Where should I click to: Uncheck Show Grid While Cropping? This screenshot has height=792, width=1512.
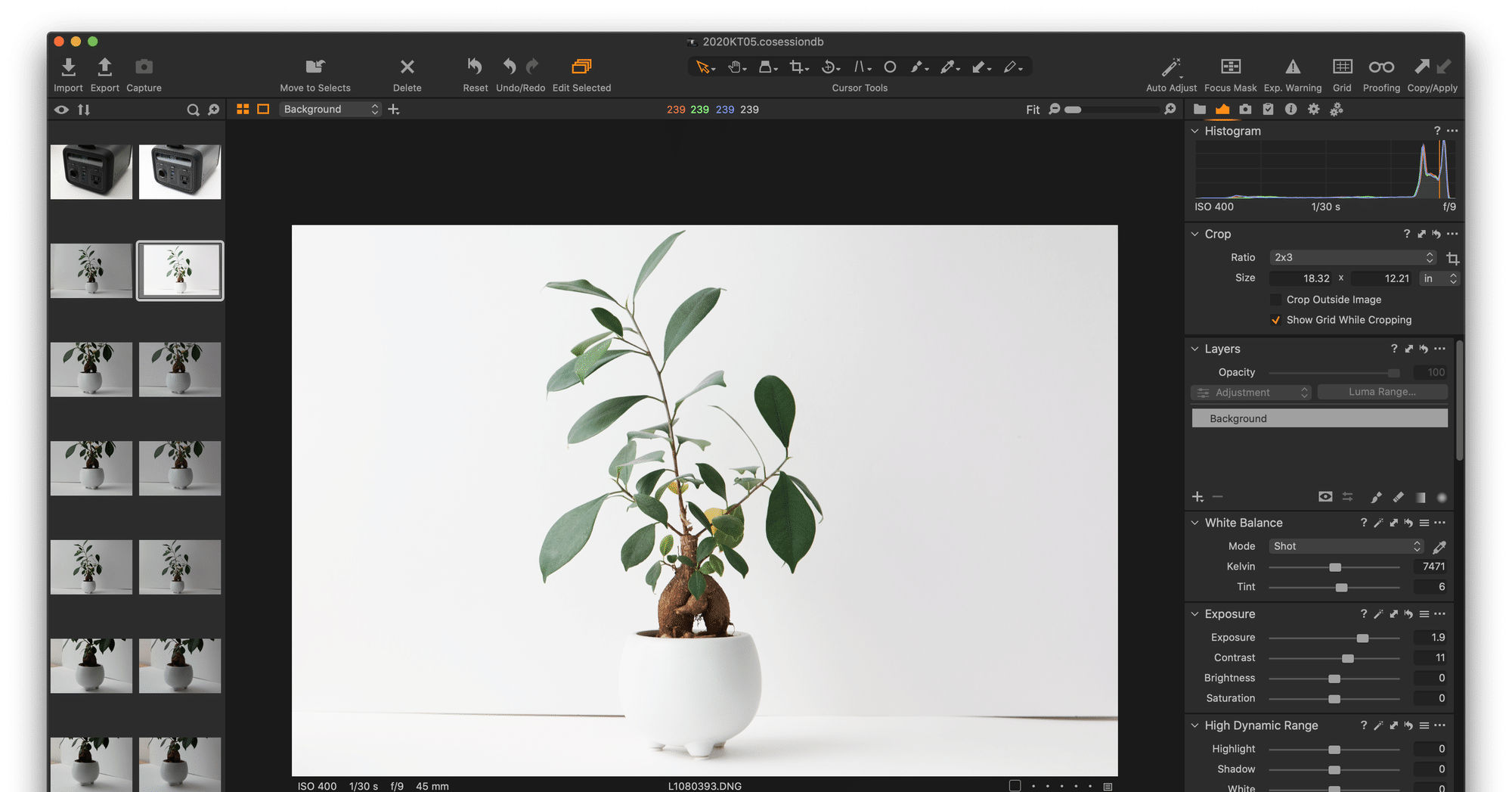1275,320
